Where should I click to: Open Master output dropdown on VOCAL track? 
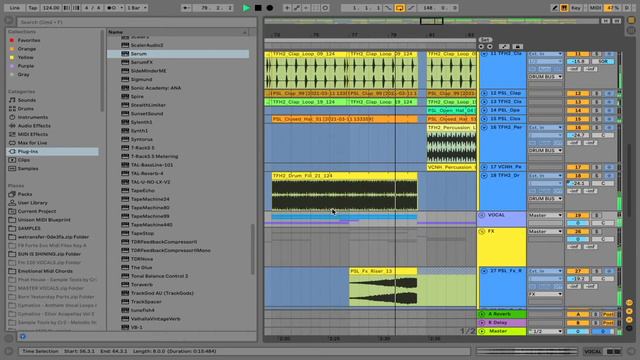545,215
